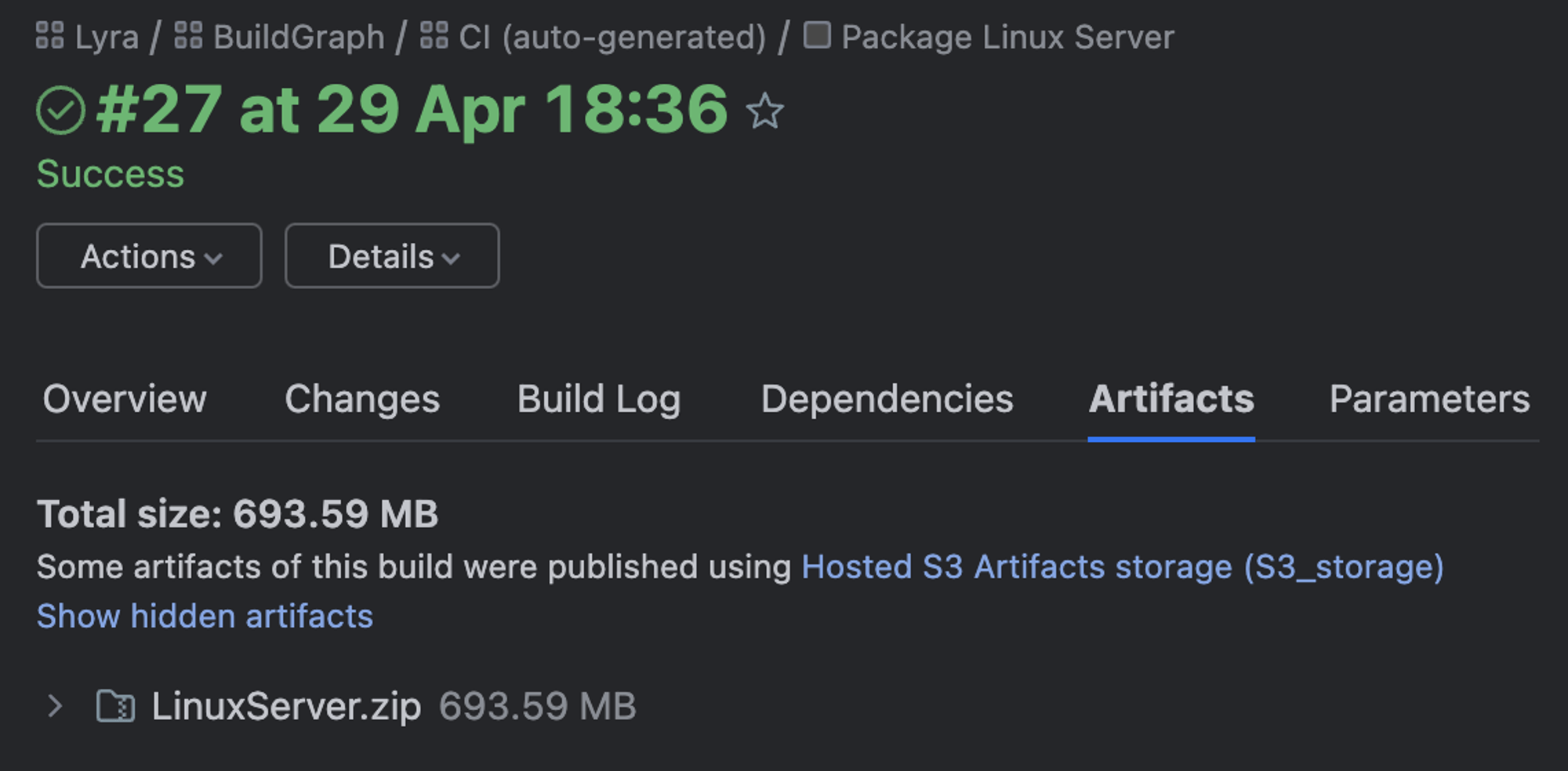
Task: Click the 693.59 MB size next to LinuxServer.zip
Action: click(537, 707)
